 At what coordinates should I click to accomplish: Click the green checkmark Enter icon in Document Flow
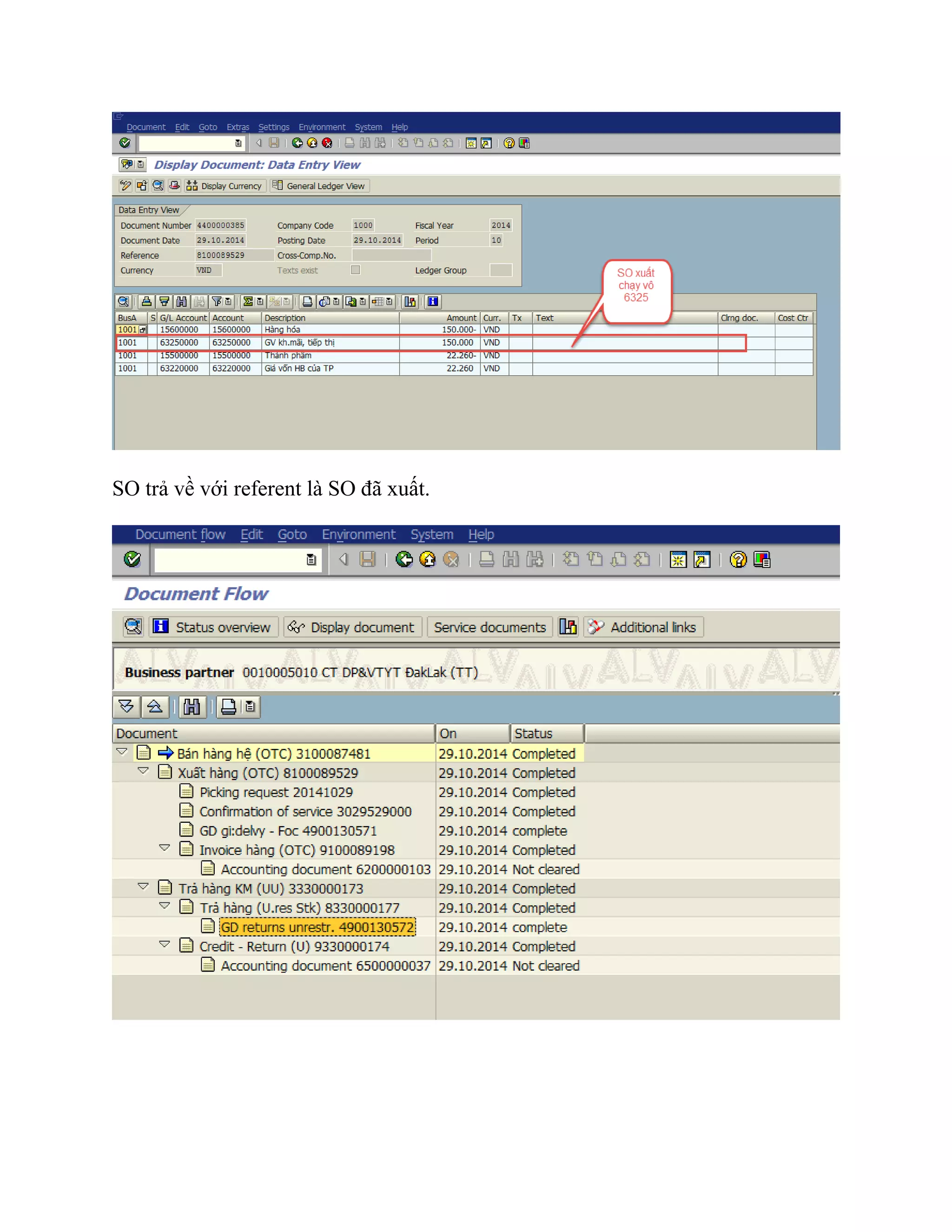point(132,559)
